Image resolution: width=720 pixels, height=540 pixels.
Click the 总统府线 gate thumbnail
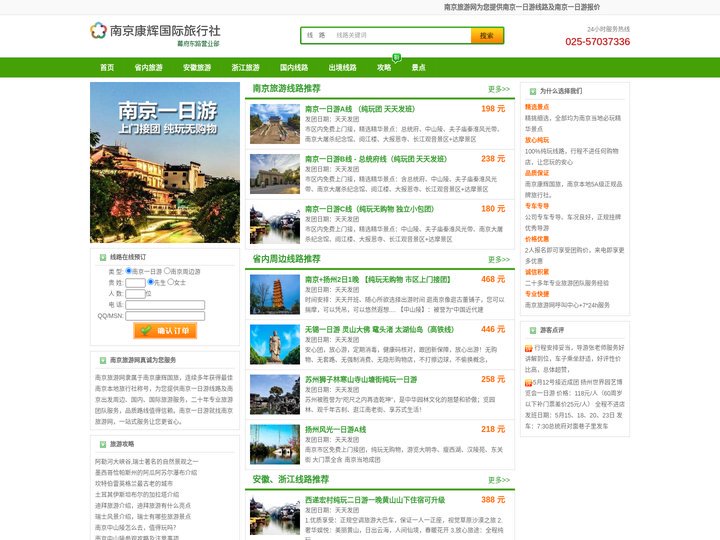pos(275,174)
